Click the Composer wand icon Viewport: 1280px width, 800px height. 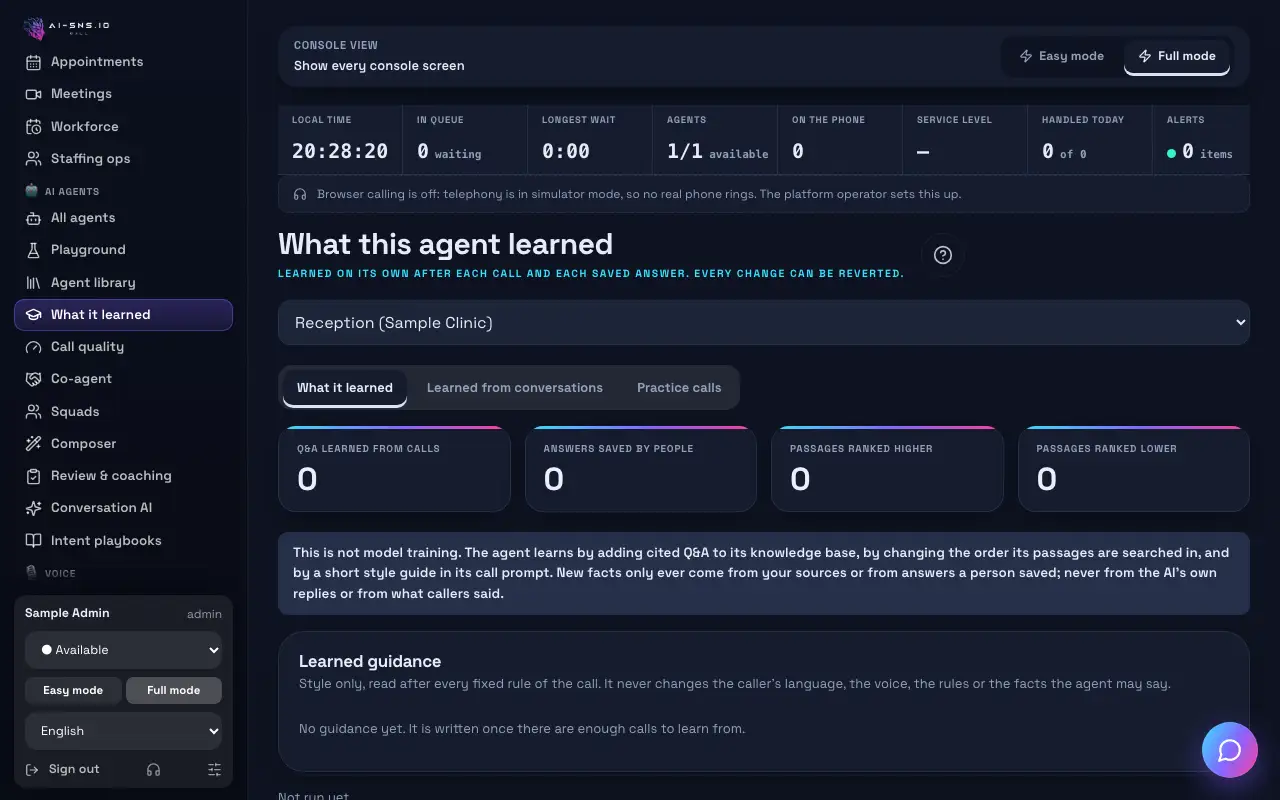click(33, 444)
